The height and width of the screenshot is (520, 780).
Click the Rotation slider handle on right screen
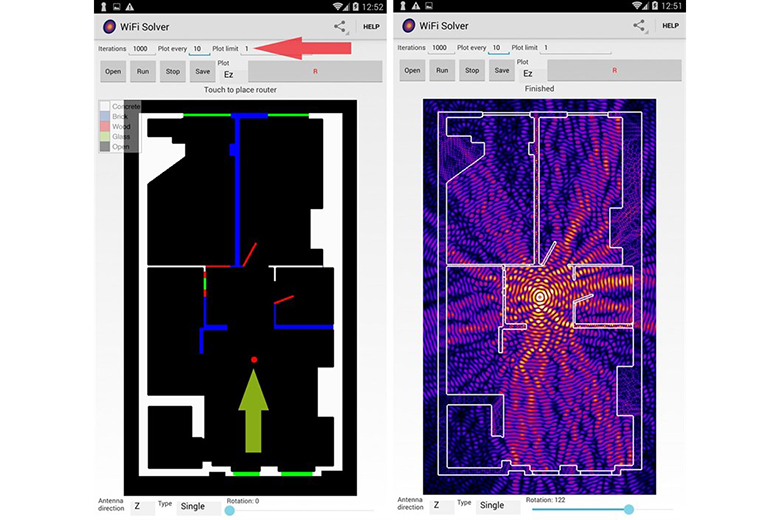(629, 509)
